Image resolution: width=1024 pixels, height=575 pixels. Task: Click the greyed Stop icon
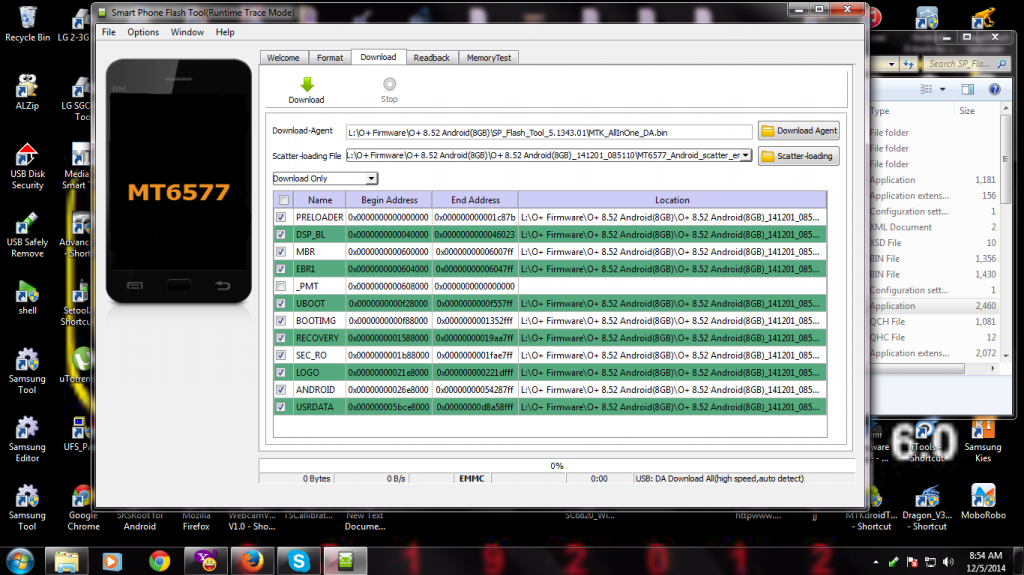click(x=389, y=85)
